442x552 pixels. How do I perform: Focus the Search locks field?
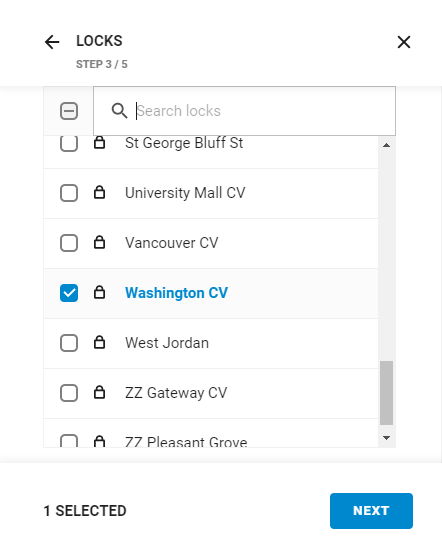coord(244,111)
